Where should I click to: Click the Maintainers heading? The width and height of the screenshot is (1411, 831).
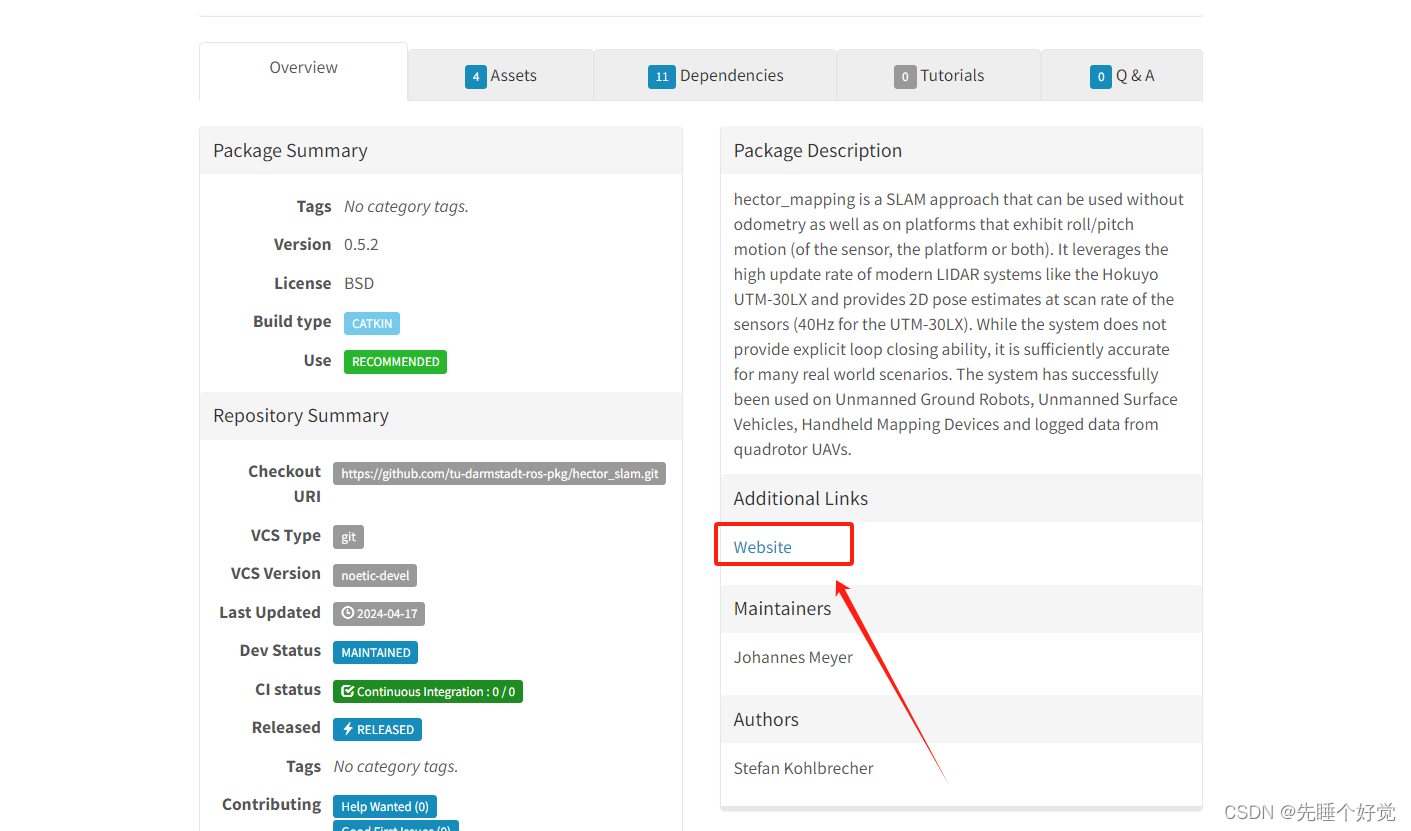point(782,608)
